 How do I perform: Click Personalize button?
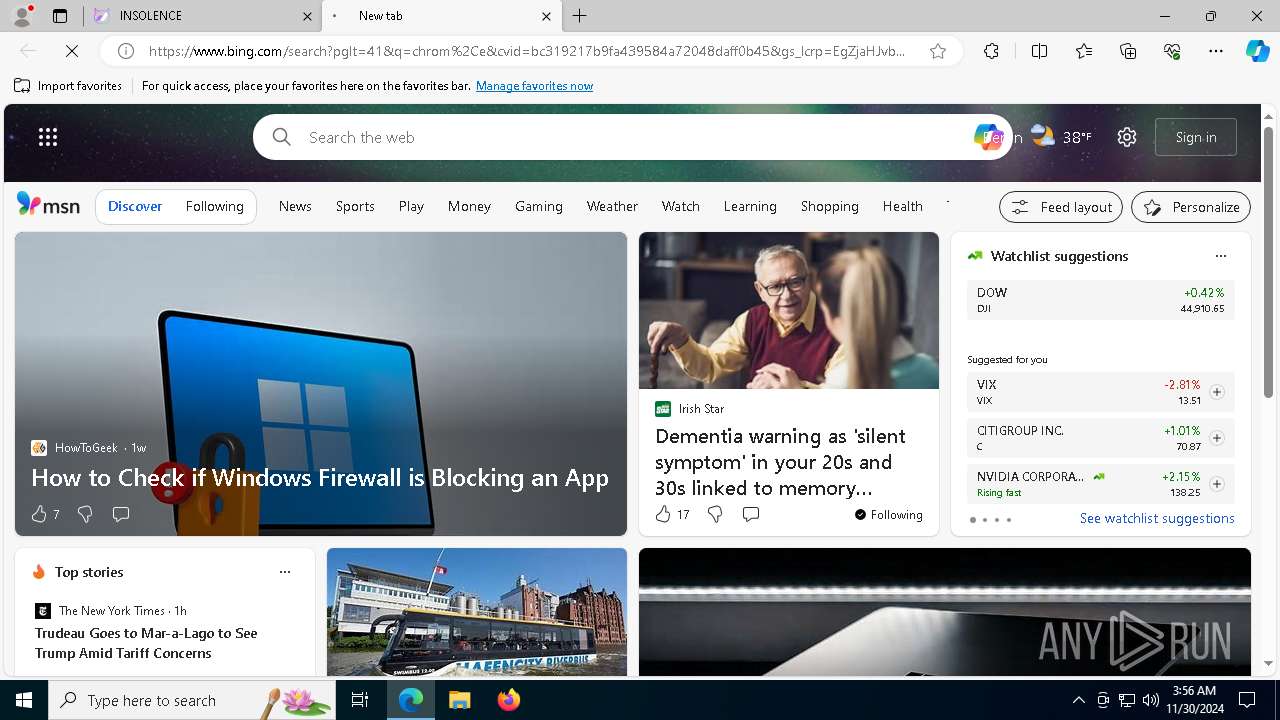[x=1191, y=207]
